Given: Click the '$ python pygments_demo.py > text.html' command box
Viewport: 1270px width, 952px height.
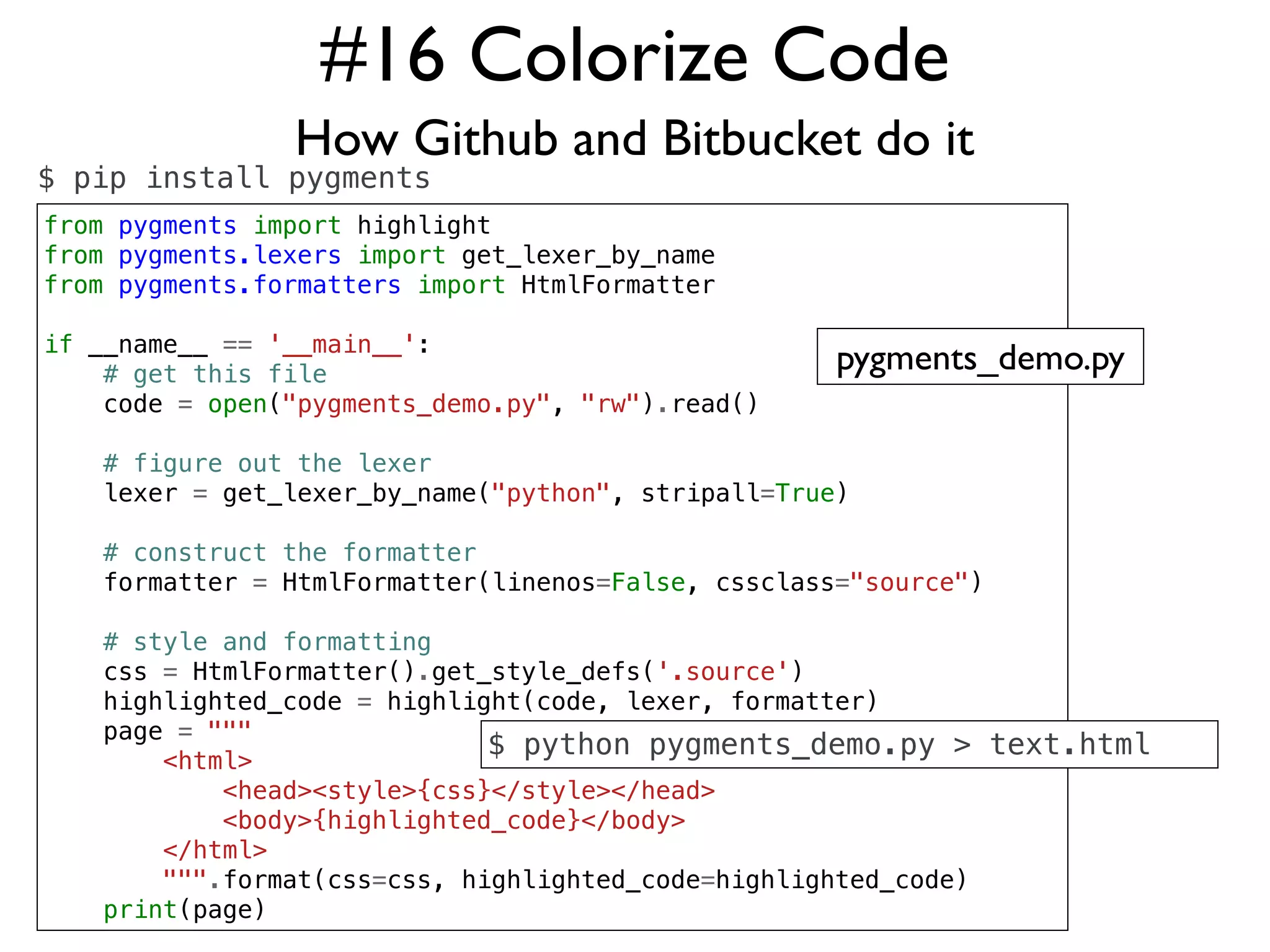Looking at the screenshot, I should click(x=849, y=744).
